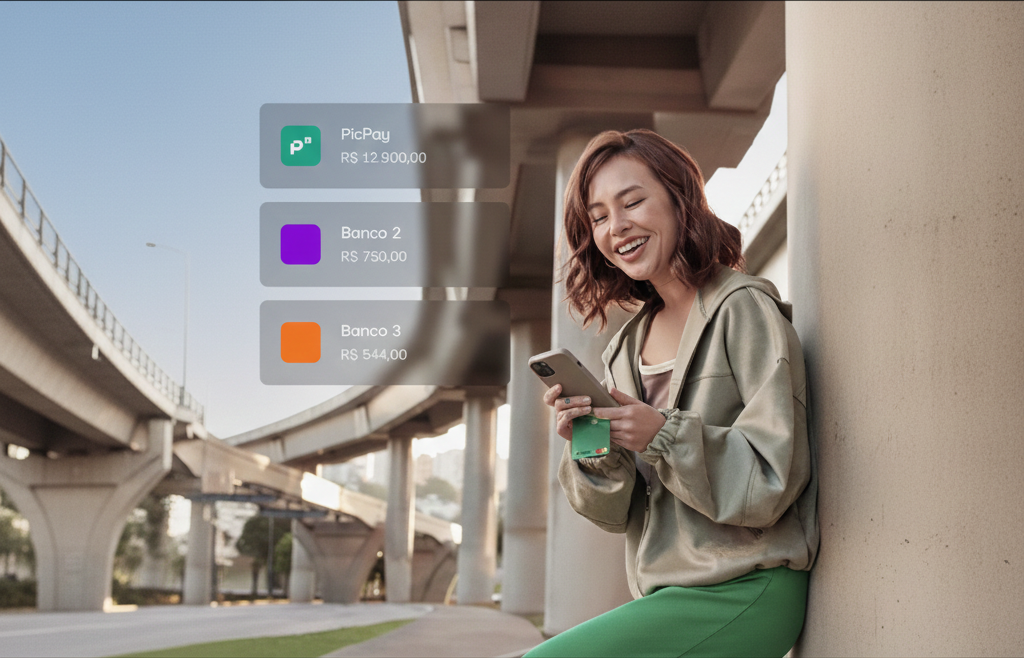Select the PicPay account name

(365, 134)
